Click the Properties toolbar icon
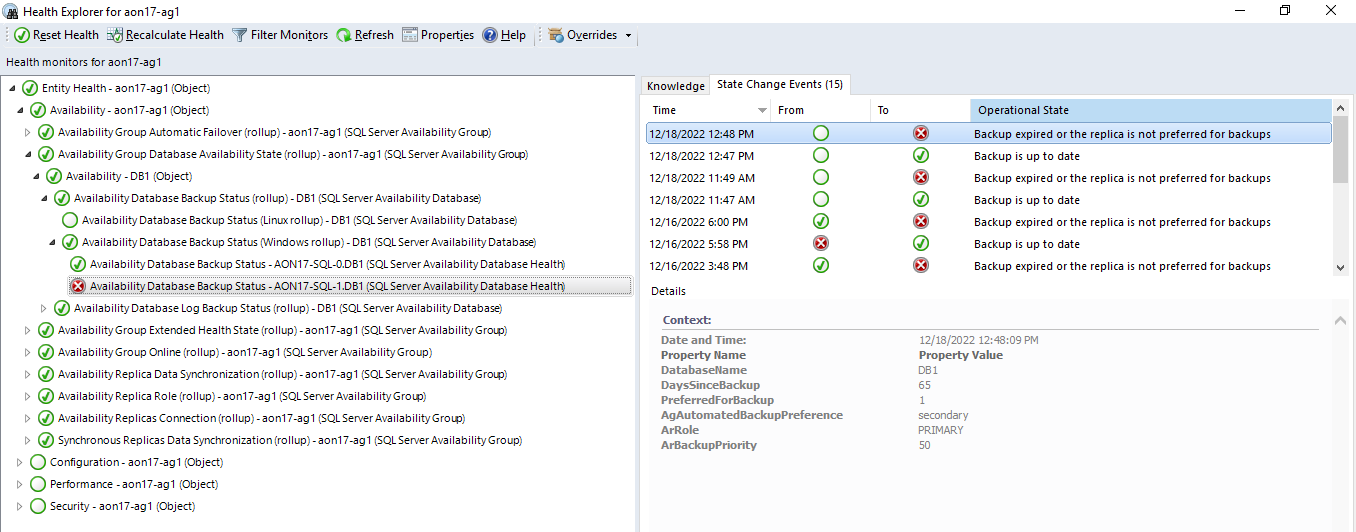 [x=410, y=35]
